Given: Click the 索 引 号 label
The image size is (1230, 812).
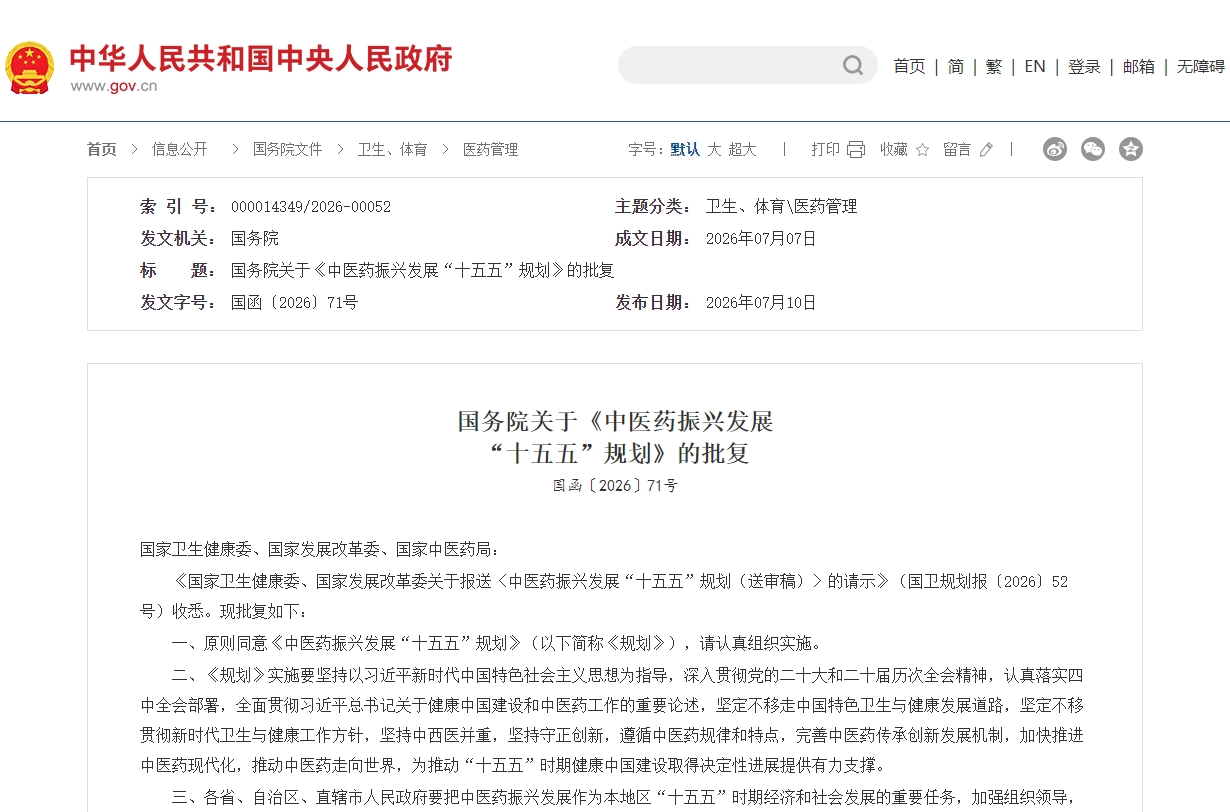Looking at the screenshot, I should 178,207.
